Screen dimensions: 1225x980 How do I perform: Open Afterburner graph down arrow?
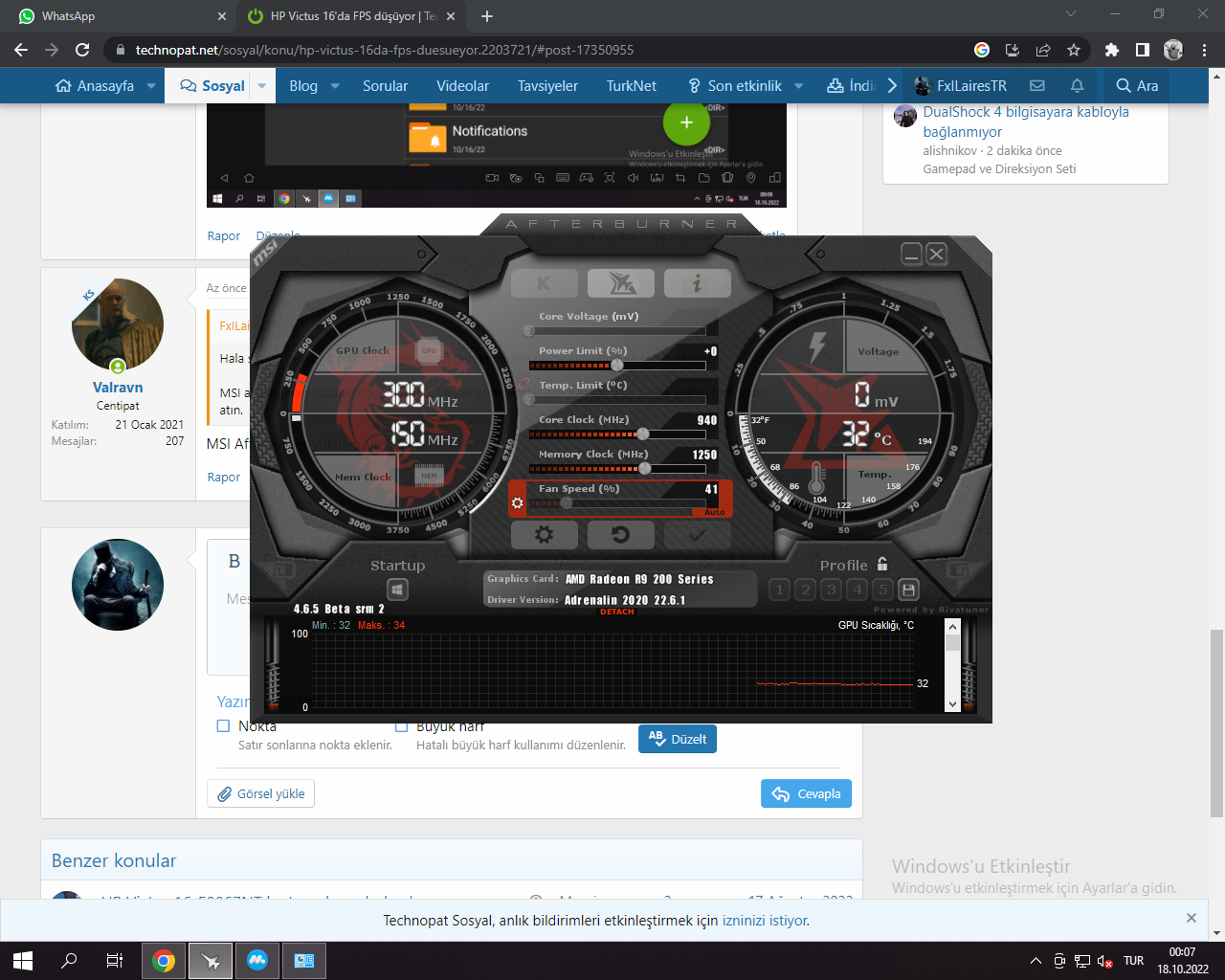[952, 704]
